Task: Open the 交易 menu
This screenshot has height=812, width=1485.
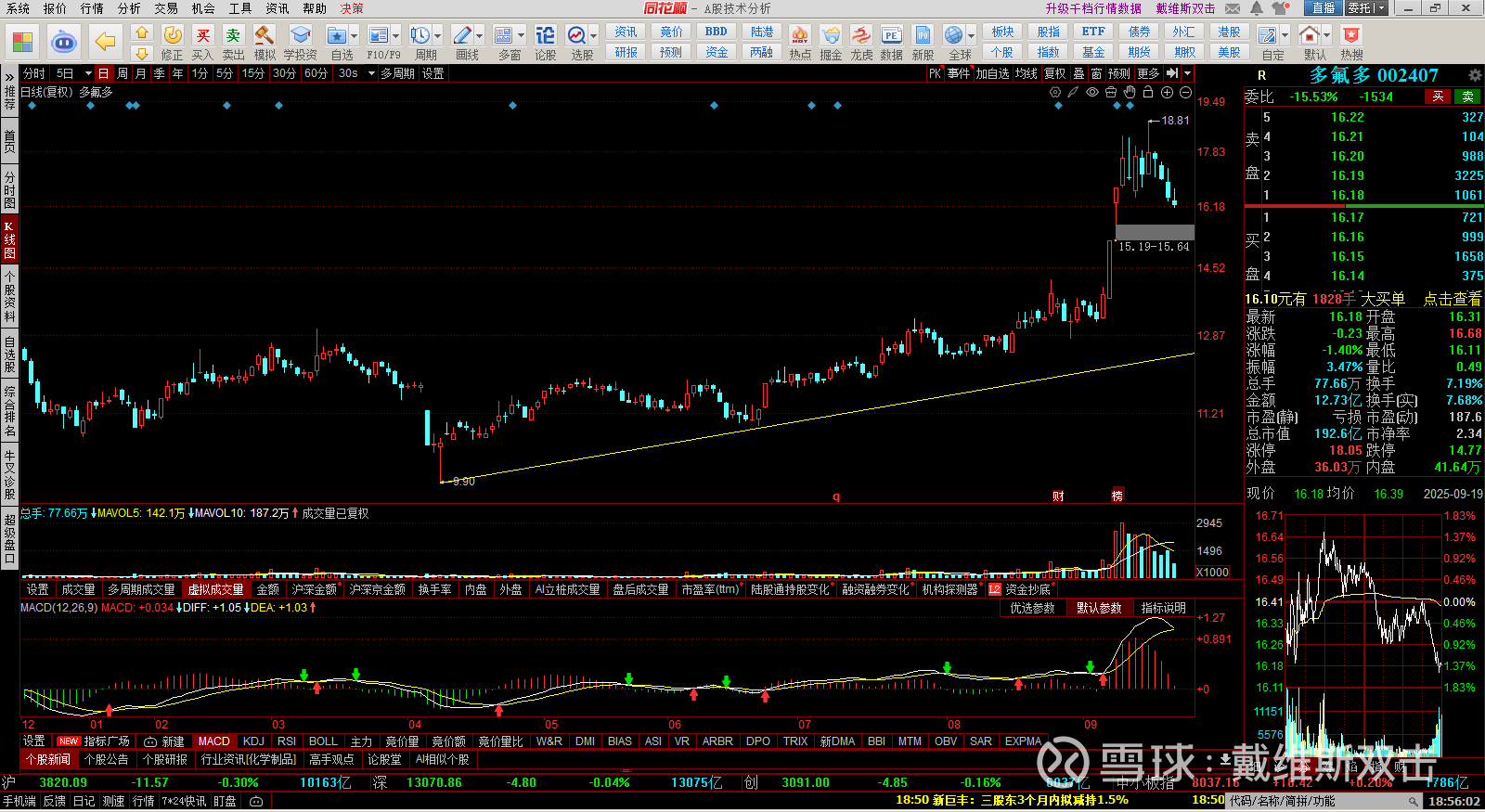Action: pos(166,8)
